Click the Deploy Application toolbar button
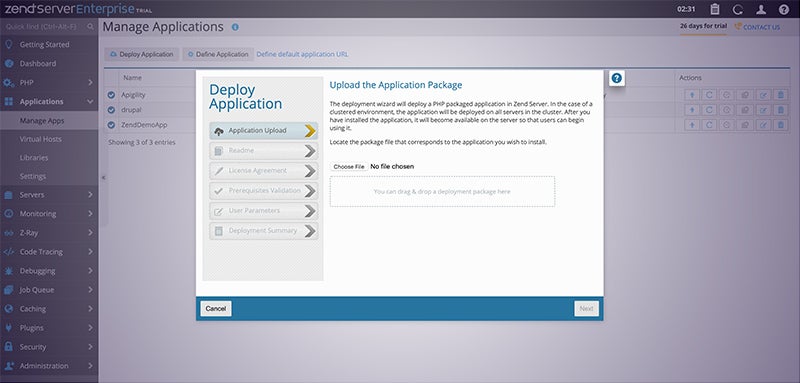 point(142,54)
